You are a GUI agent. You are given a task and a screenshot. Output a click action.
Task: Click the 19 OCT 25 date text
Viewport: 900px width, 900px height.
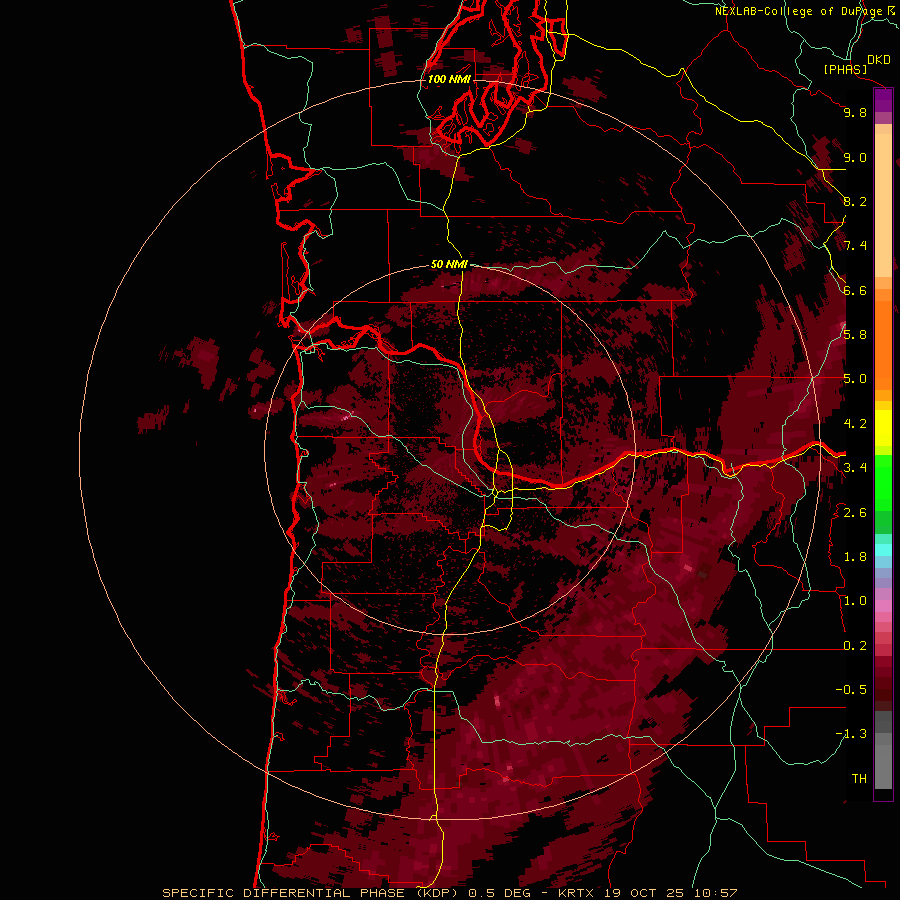coord(643,893)
